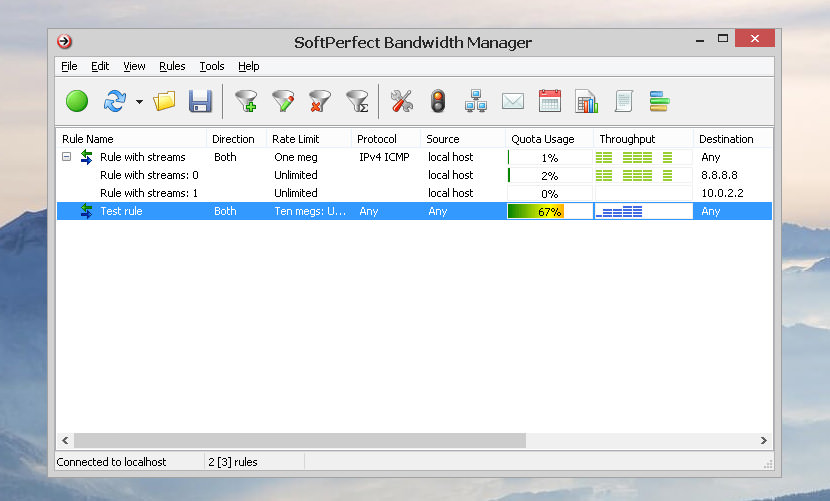830x501 pixels.
Task: Click the add rule funnel icon
Action: click(x=246, y=101)
